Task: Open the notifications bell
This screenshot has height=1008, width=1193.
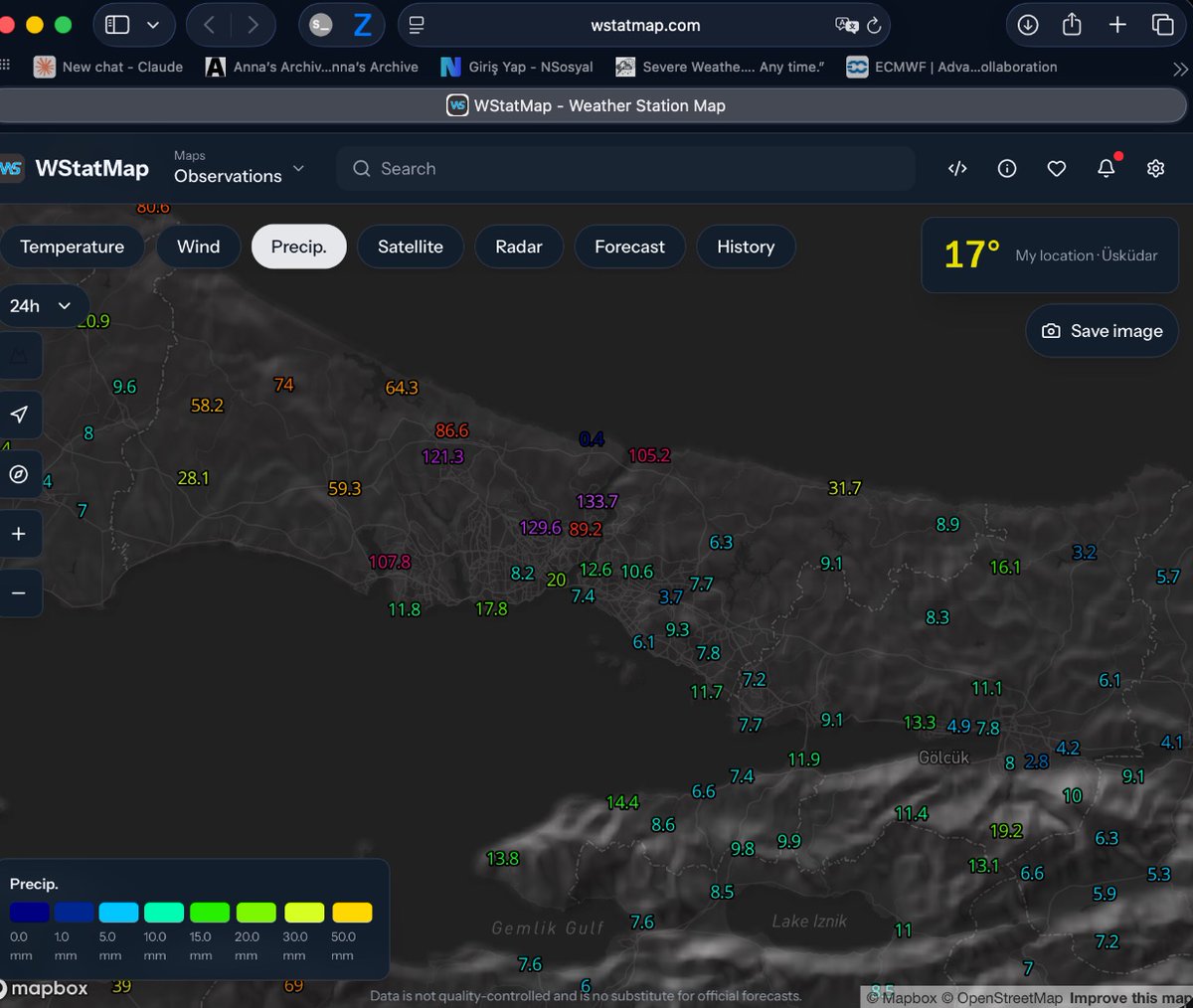Action: click(x=1107, y=168)
